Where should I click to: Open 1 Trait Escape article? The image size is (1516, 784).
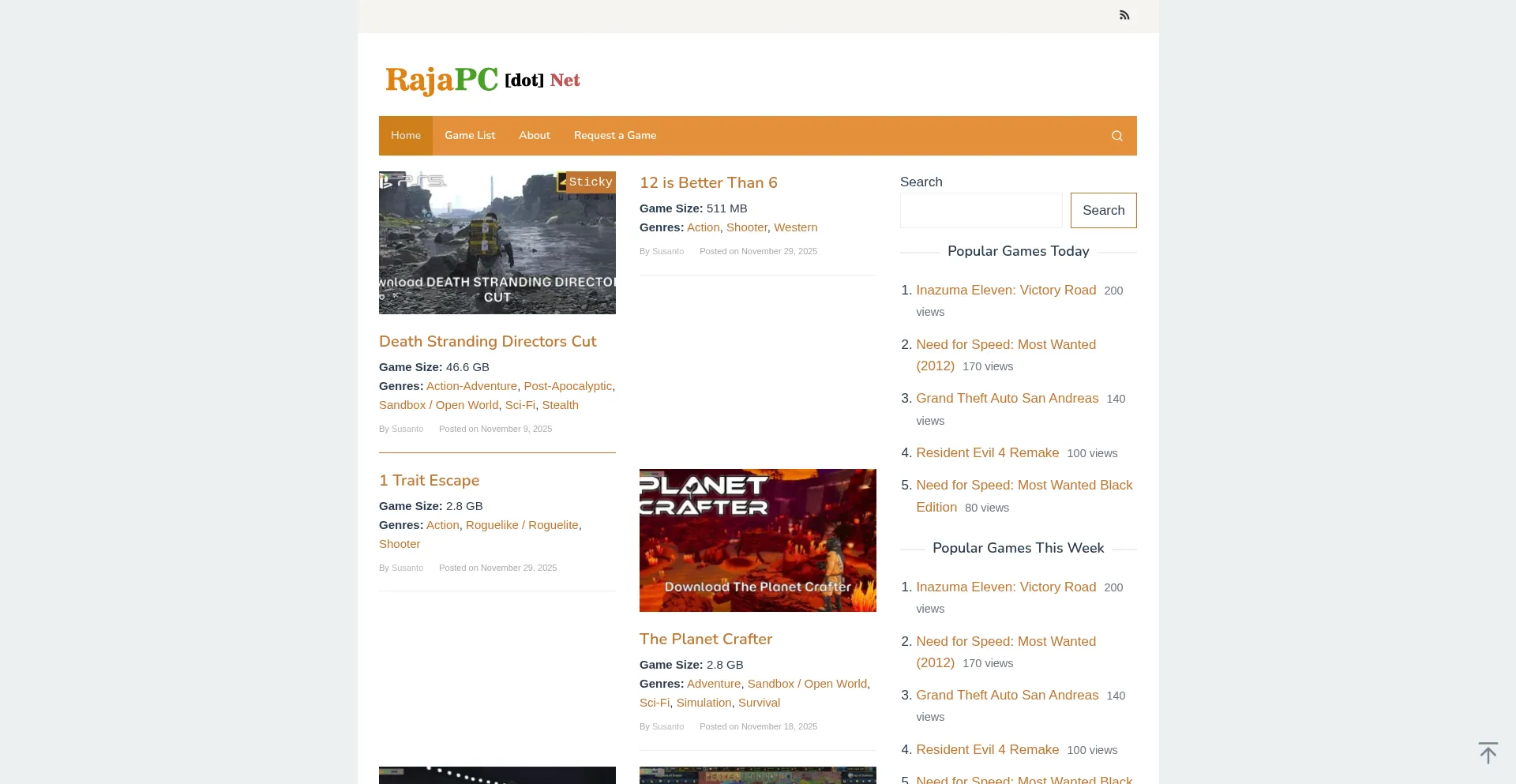click(x=429, y=480)
